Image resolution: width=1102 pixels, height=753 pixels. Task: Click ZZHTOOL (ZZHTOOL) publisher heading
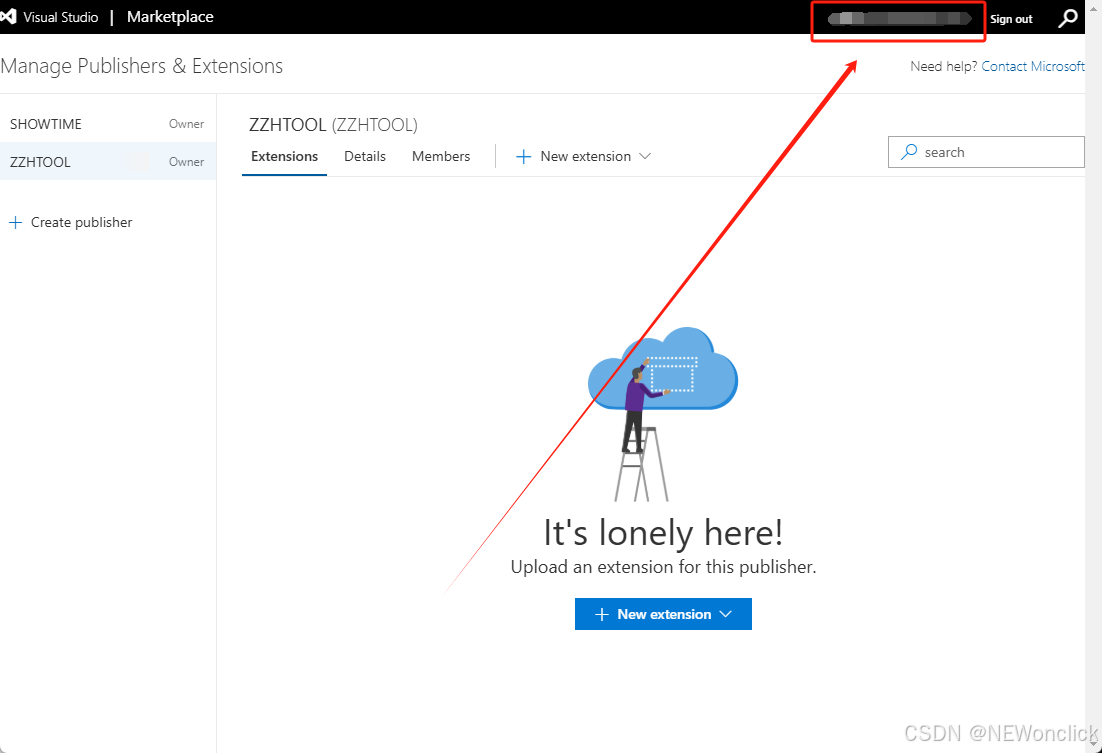[333, 125]
